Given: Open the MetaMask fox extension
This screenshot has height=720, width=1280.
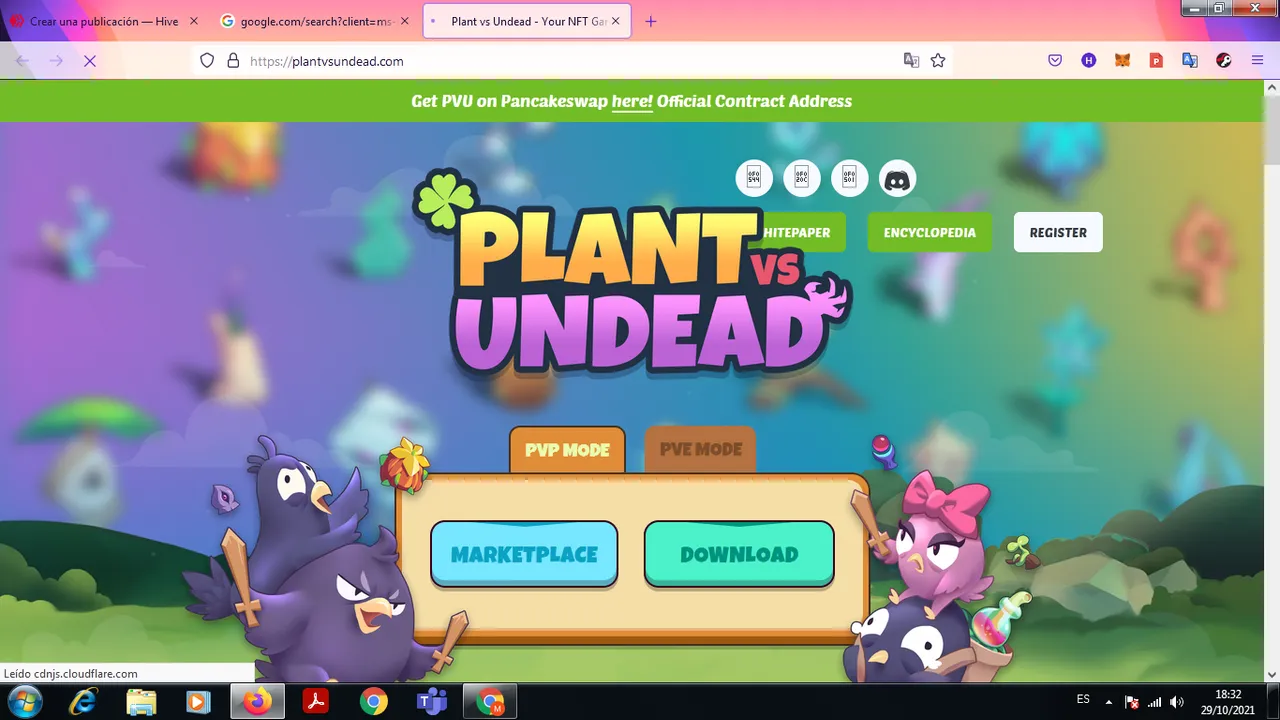Looking at the screenshot, I should click(x=1122, y=61).
